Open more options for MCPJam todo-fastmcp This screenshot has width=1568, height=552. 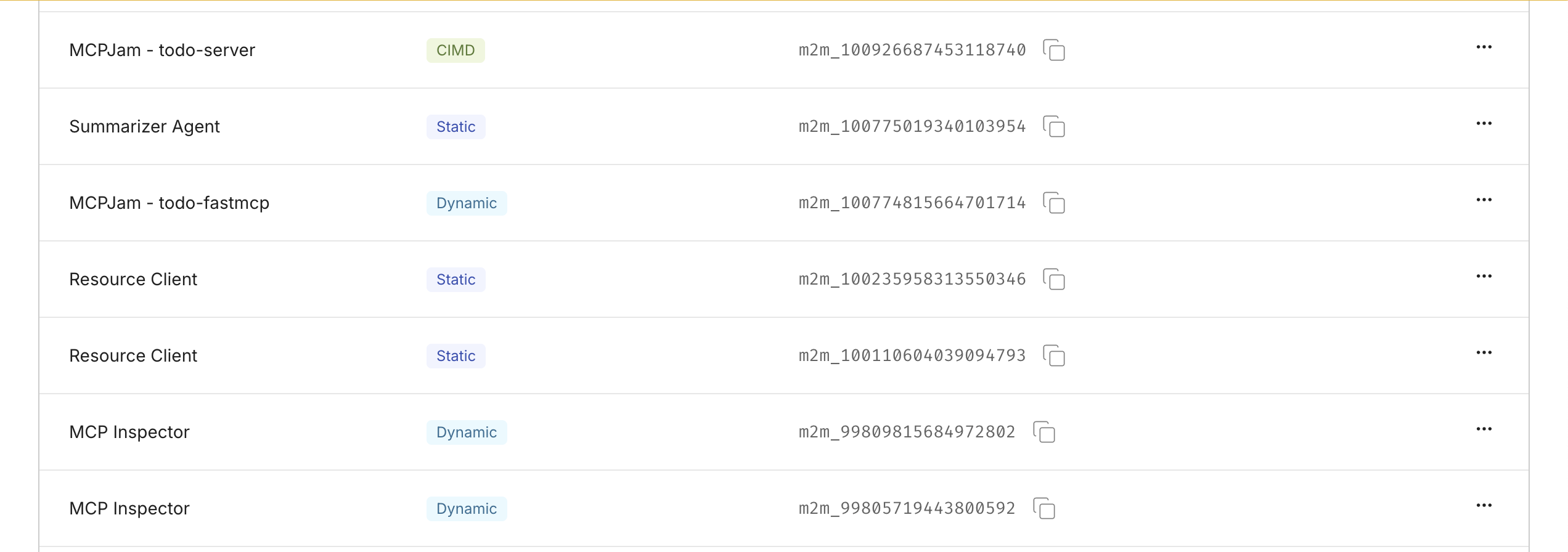click(x=1484, y=200)
